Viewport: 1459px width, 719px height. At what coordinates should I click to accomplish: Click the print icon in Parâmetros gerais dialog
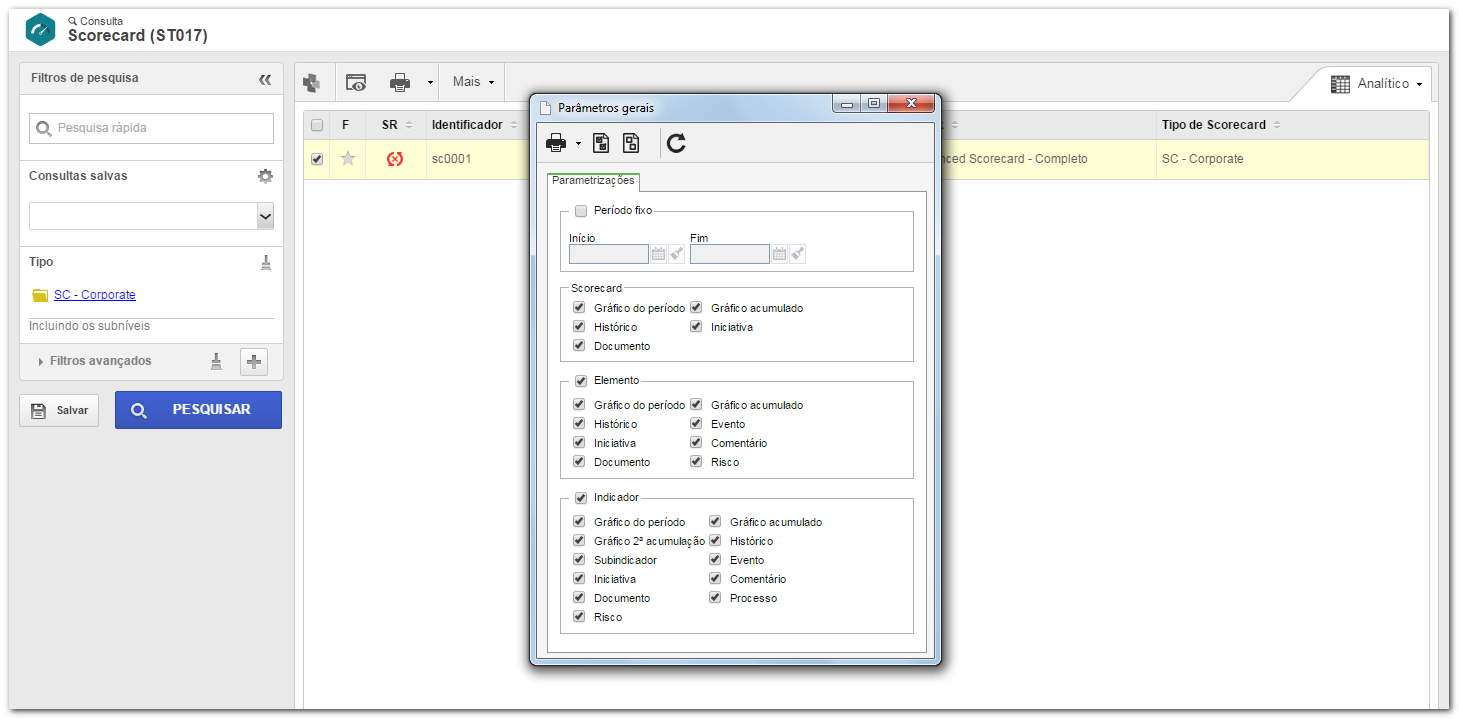[x=555, y=143]
